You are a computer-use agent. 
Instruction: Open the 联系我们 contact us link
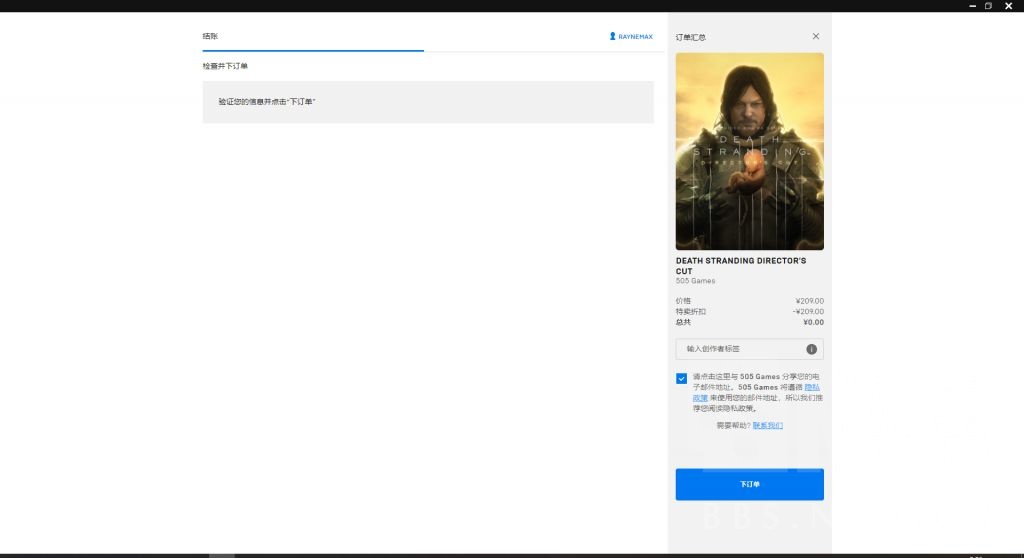[x=767, y=425]
